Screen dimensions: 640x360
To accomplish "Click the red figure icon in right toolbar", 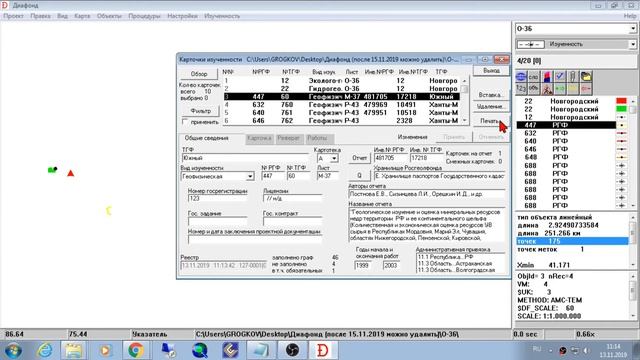I will (547, 88).
